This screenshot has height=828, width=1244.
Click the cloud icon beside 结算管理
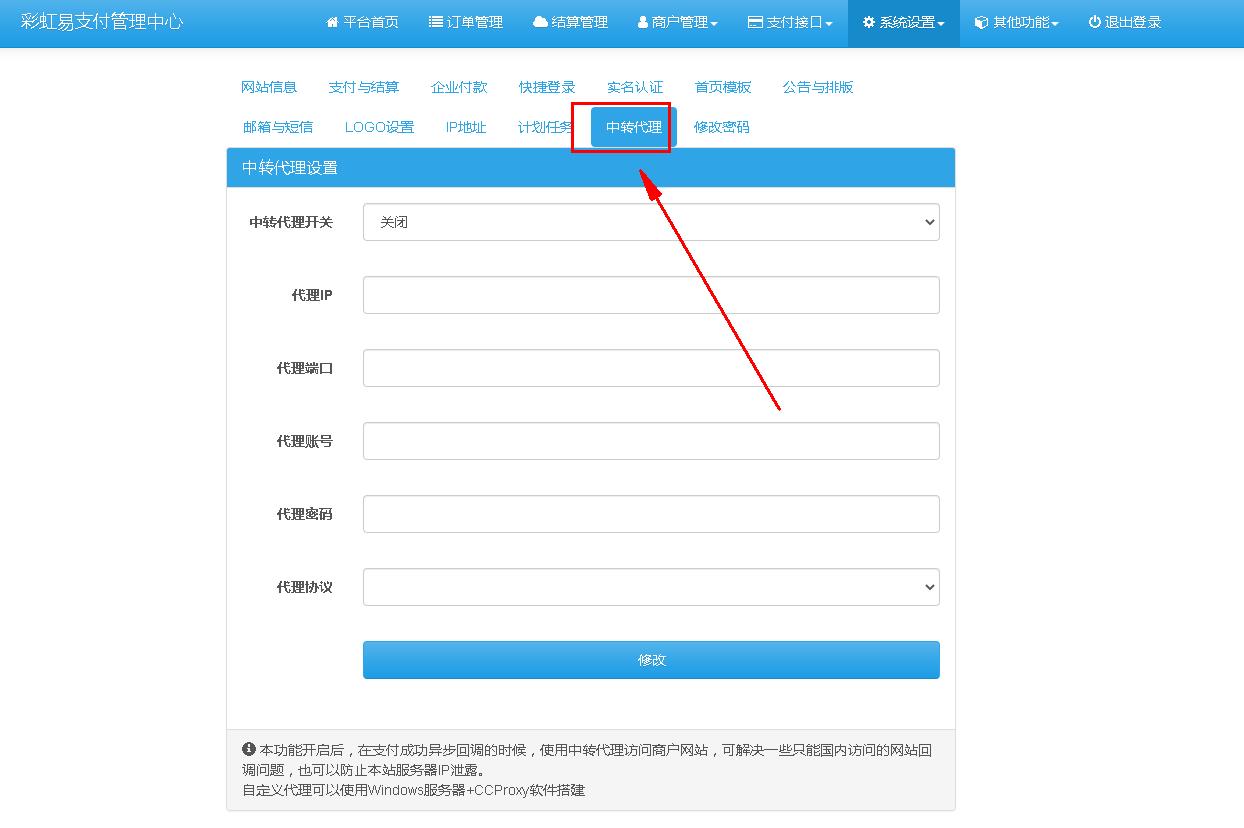tap(540, 22)
